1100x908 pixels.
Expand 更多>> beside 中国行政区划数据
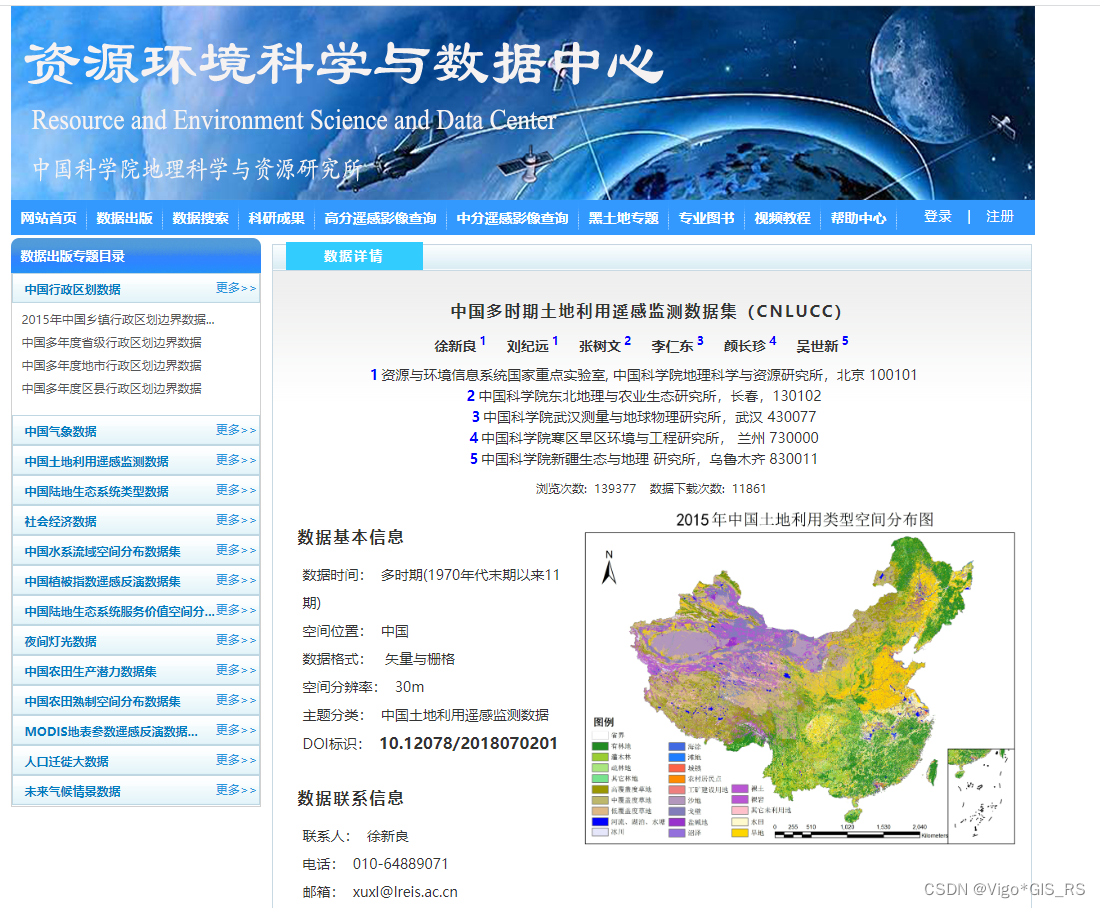tap(236, 288)
